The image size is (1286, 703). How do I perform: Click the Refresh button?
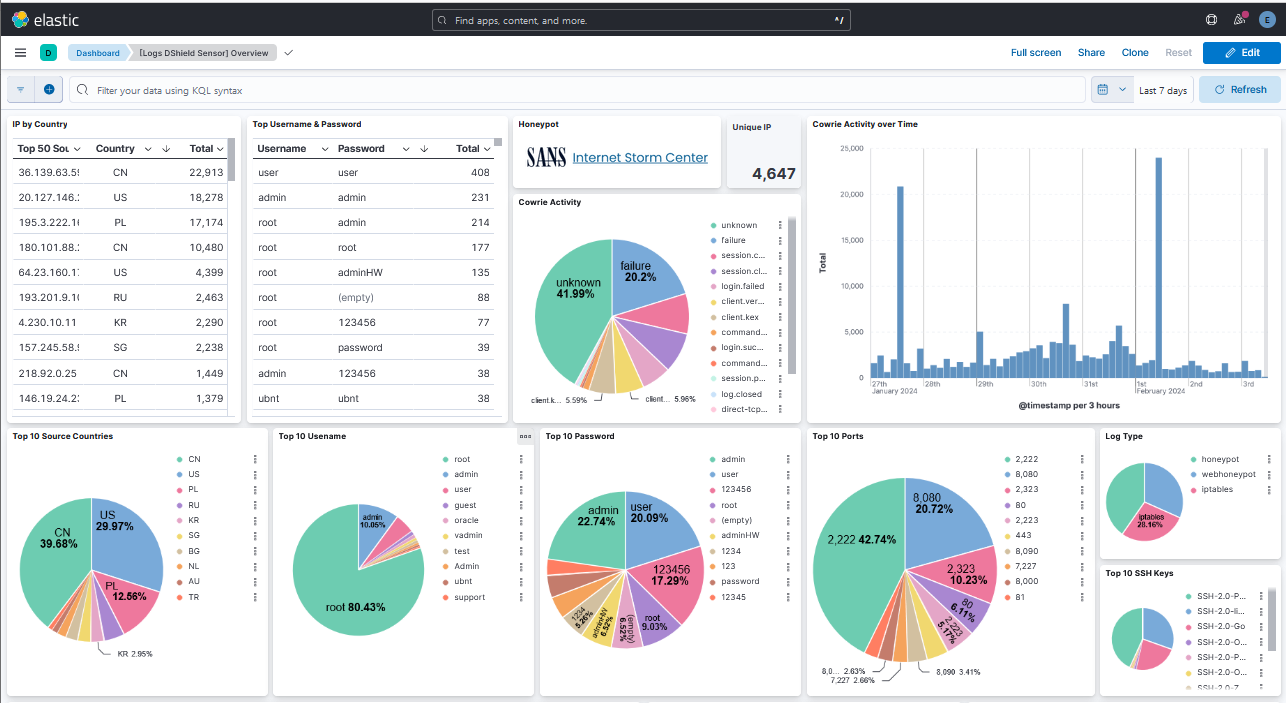[x=1239, y=90]
